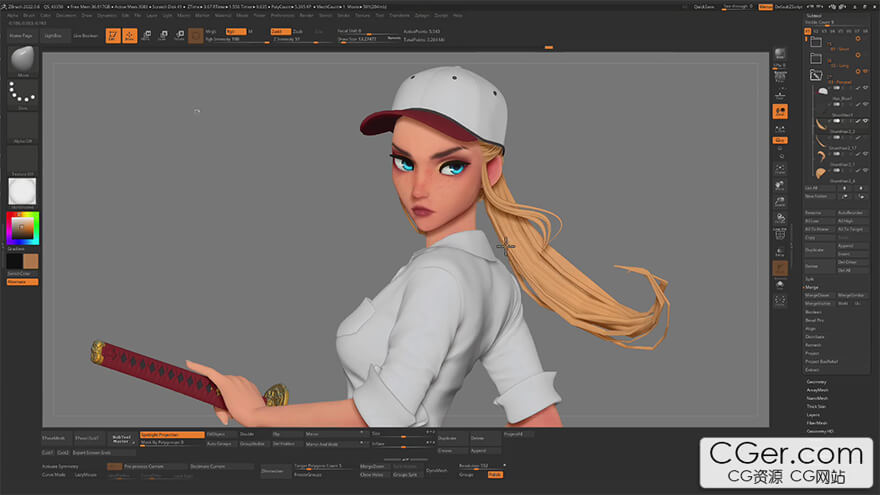Click the Xpose icon on right shelf
The width and height of the screenshot is (880, 495).
(780, 301)
